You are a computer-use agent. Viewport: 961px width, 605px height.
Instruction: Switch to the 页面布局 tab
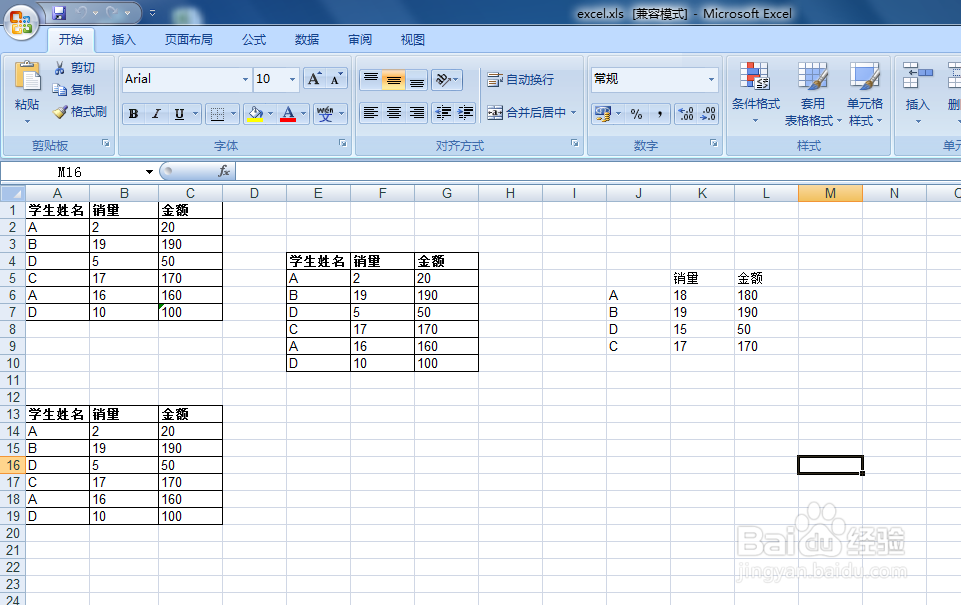(189, 40)
